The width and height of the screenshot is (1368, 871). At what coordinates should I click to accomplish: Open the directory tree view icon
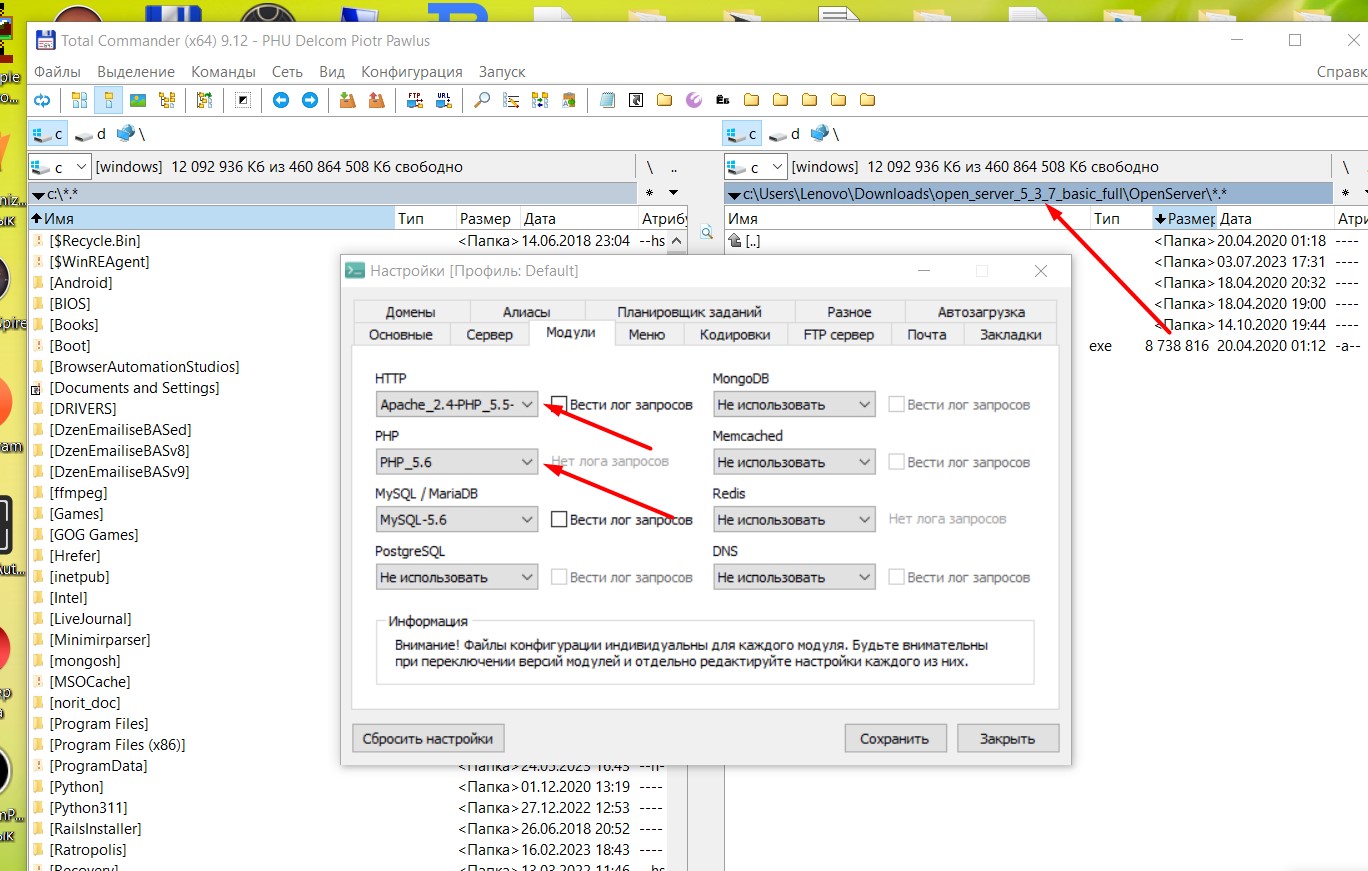(x=167, y=100)
